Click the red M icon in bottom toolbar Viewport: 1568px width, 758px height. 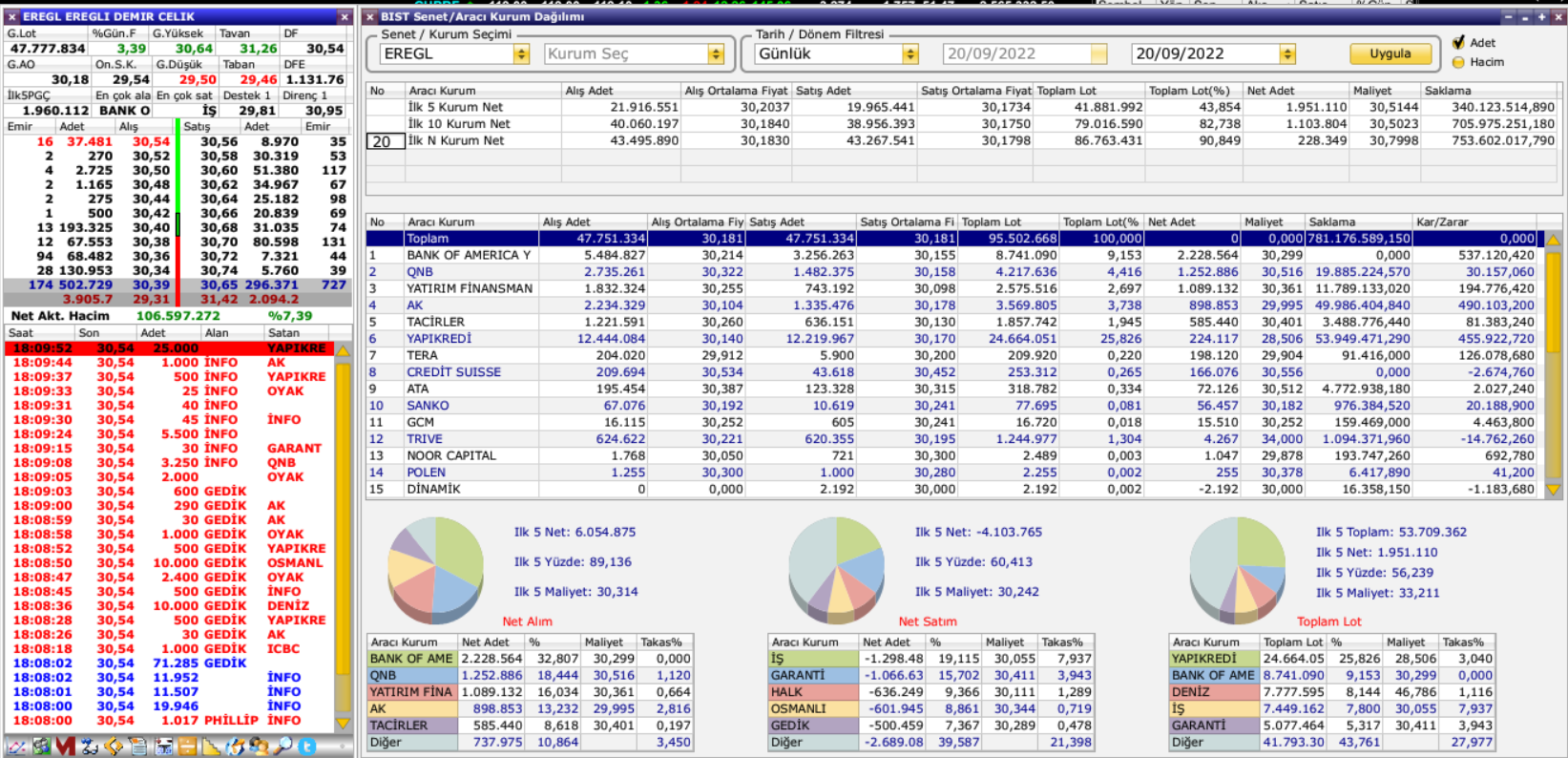coord(65,746)
